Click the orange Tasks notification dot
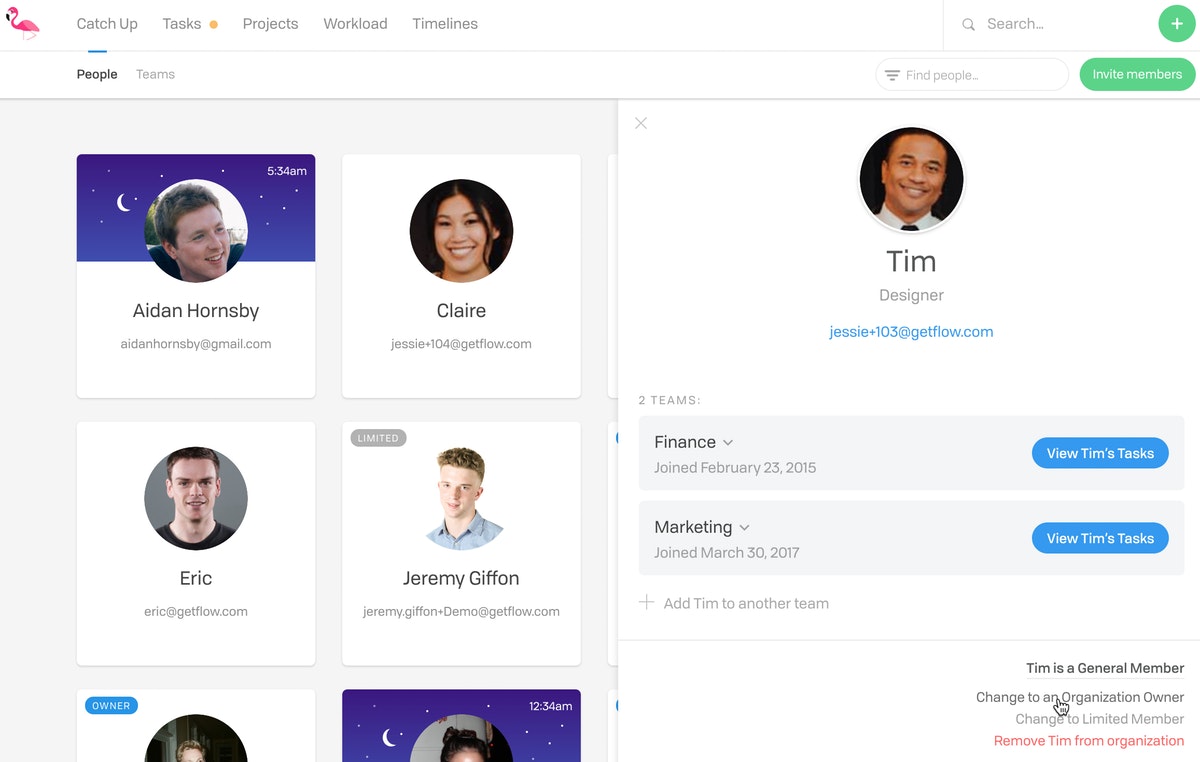This screenshot has width=1200, height=762. coord(213,24)
